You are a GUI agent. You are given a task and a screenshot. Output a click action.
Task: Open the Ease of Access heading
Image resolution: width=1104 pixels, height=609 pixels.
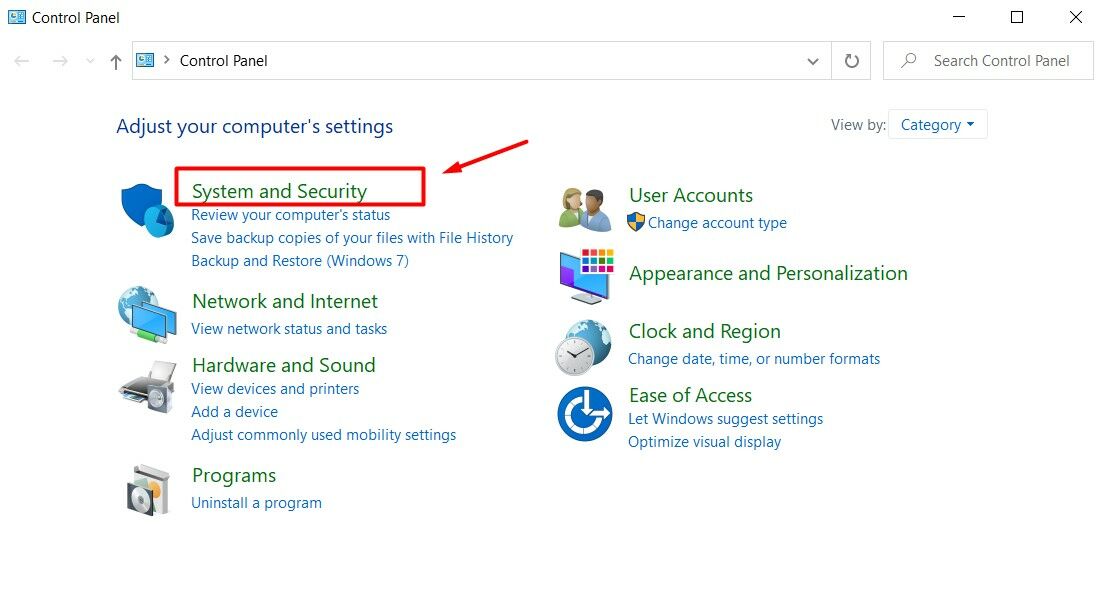point(691,396)
